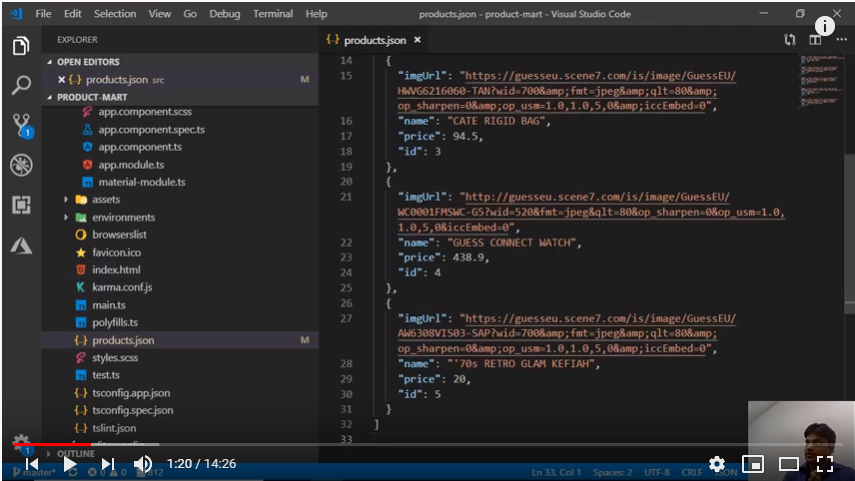This screenshot has height=481, width=855.
Task: Expand the environments folder
Action: [x=122, y=217]
